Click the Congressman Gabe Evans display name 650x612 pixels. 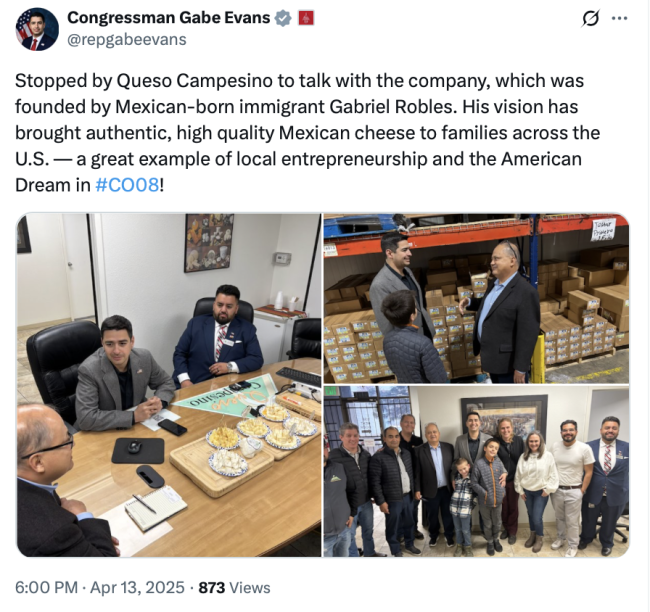click(169, 18)
